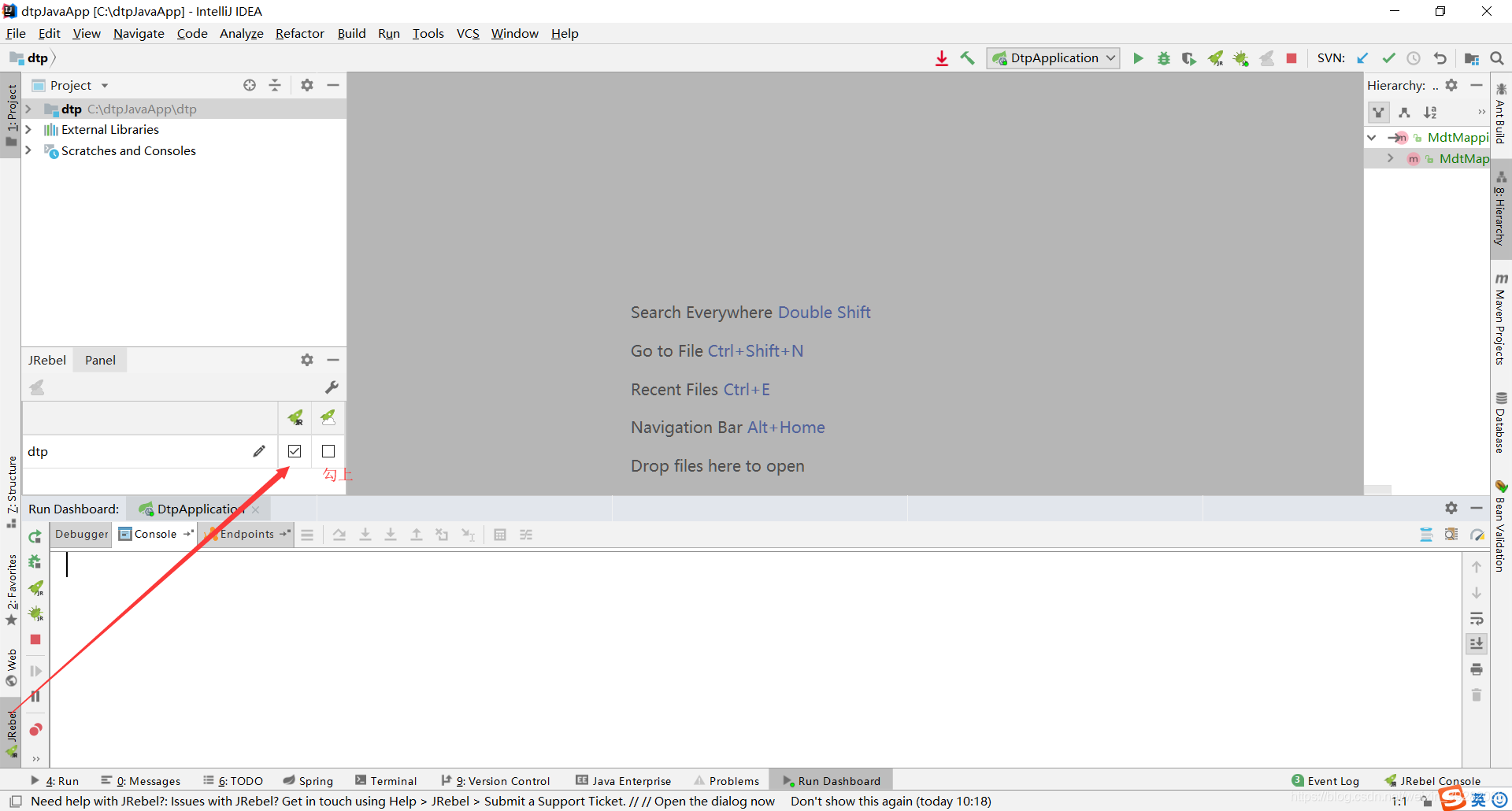Click step over icon in debugger toolbar
1512x811 pixels.
(x=339, y=535)
